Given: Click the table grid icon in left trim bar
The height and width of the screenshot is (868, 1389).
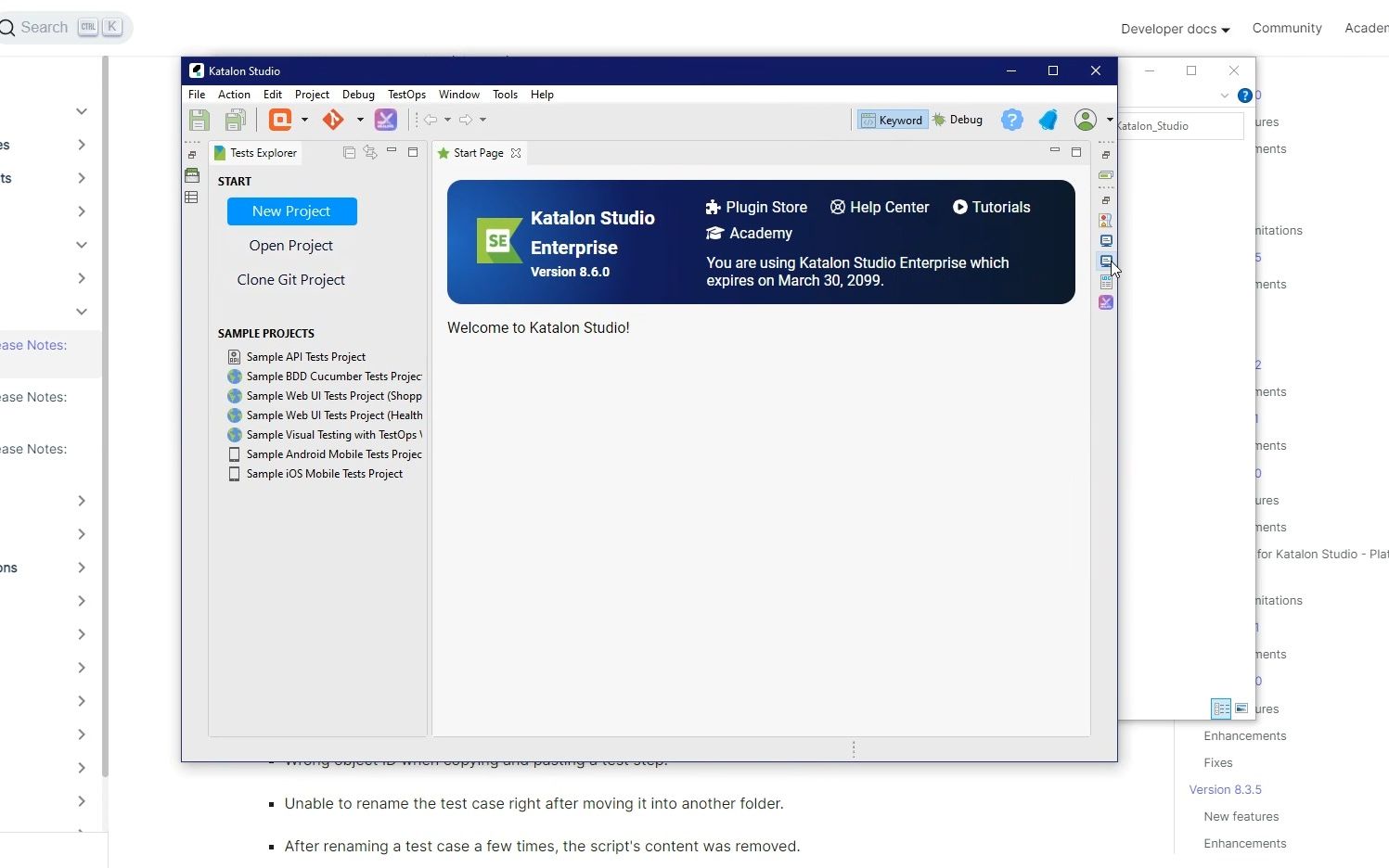Looking at the screenshot, I should [192, 198].
